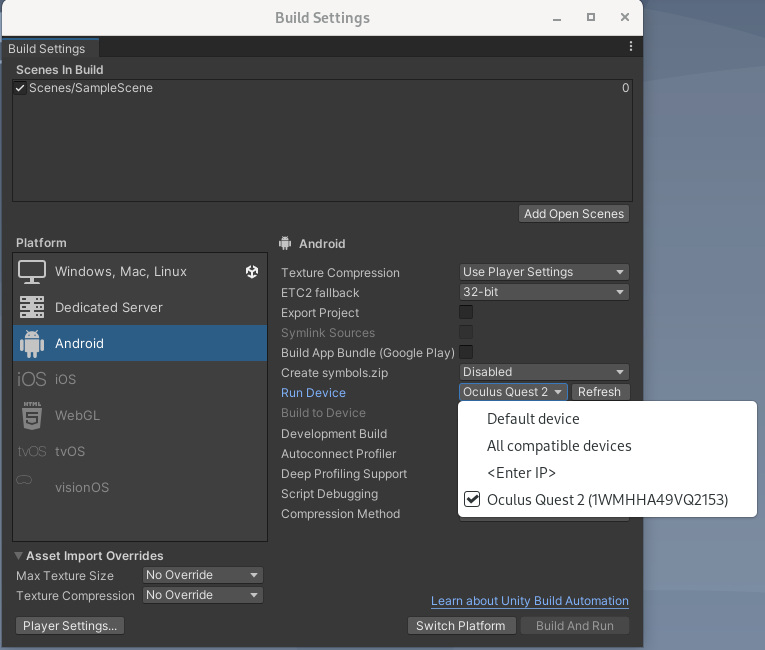
Task: Toggle the Scenes/SampleScene checkbox
Action: [20, 88]
